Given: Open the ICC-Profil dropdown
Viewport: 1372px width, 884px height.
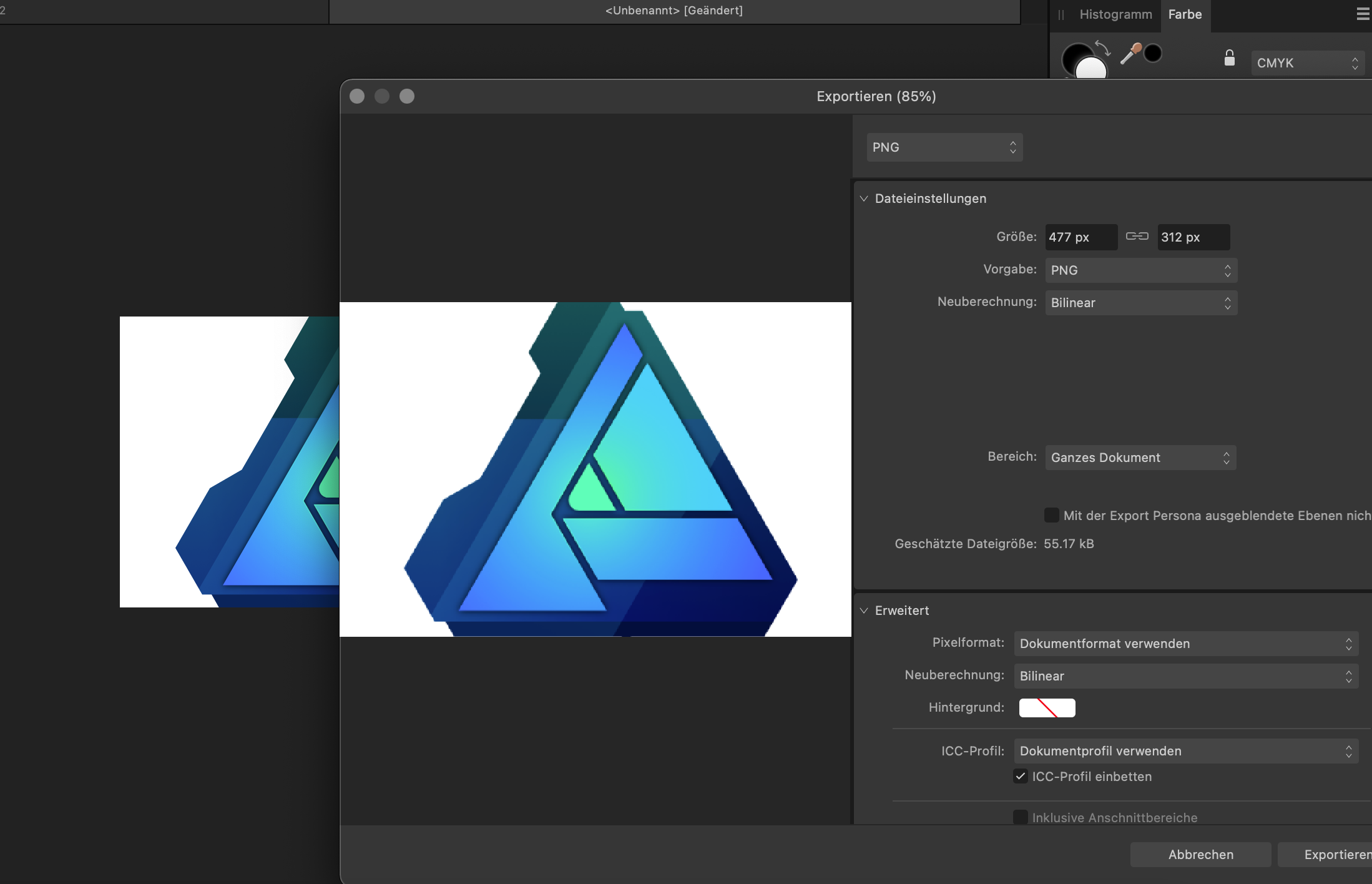Looking at the screenshot, I should [1186, 751].
